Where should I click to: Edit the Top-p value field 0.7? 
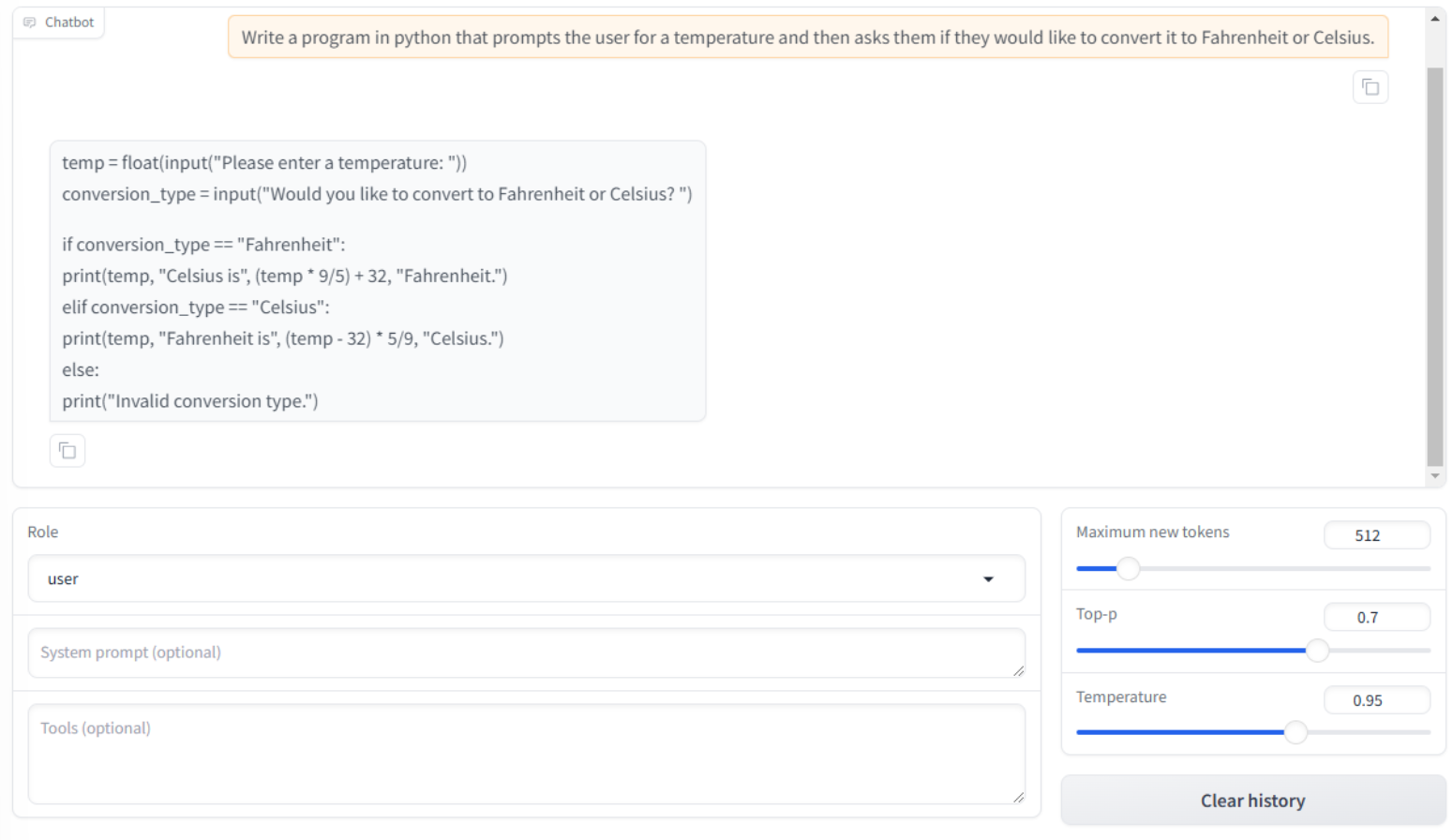coord(1375,618)
